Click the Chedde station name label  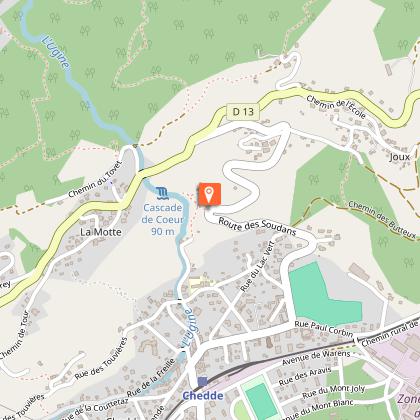(x=203, y=396)
